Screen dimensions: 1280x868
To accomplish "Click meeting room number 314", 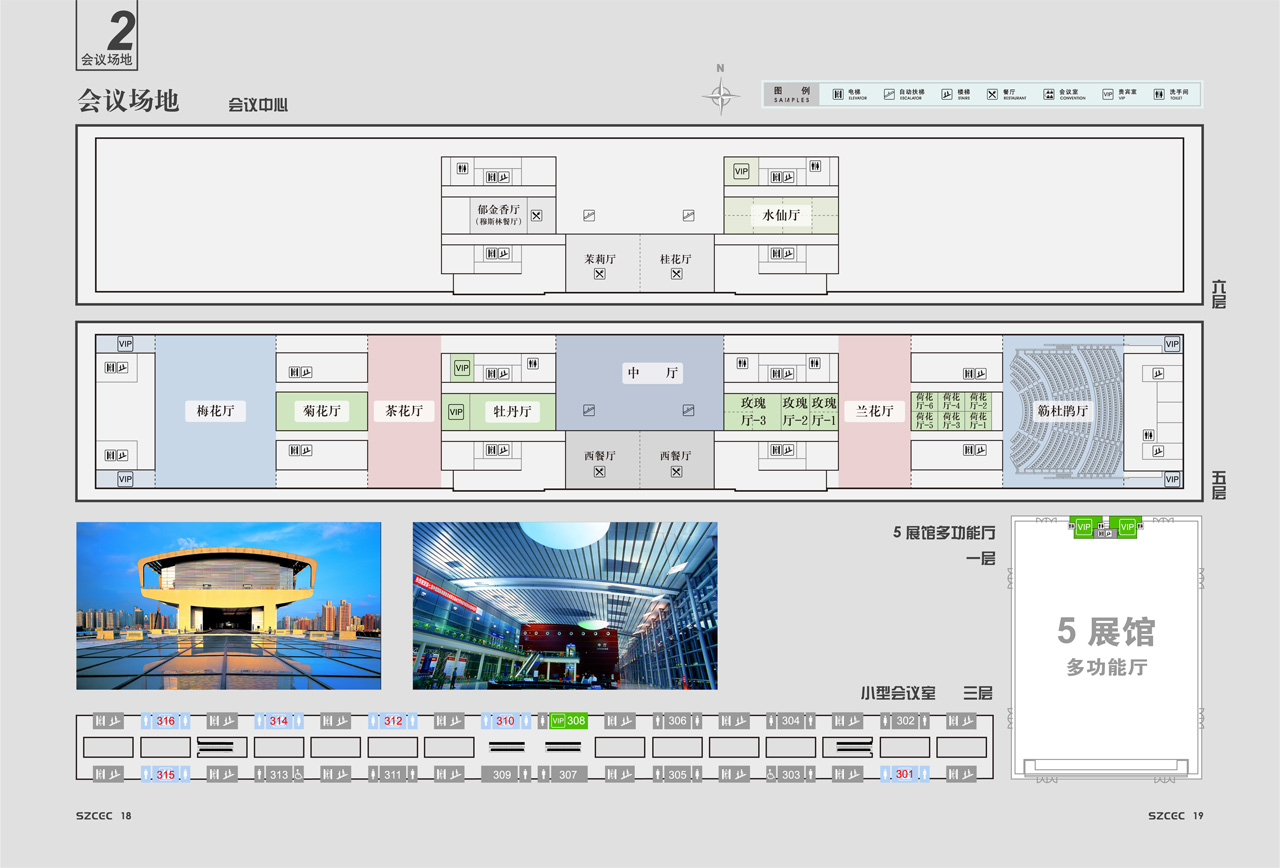I will [x=279, y=721].
